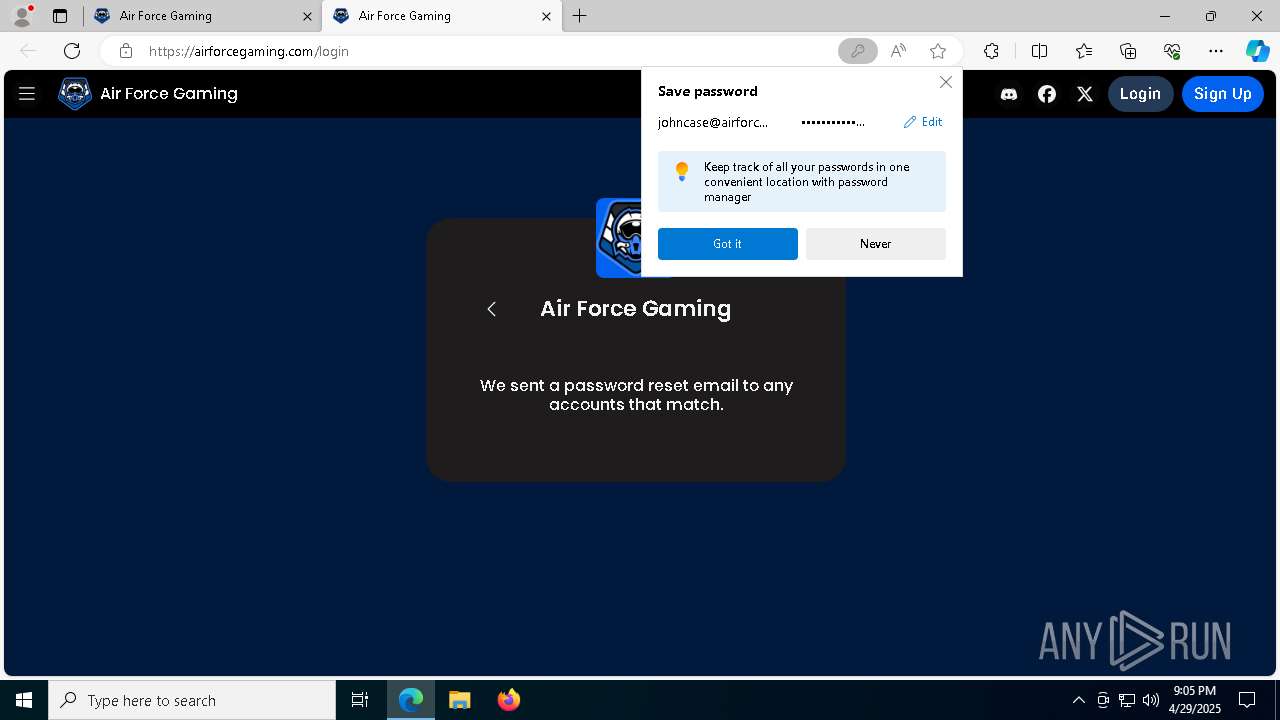
Task: Click the saved username johncase@airforc...
Action: [x=713, y=122]
